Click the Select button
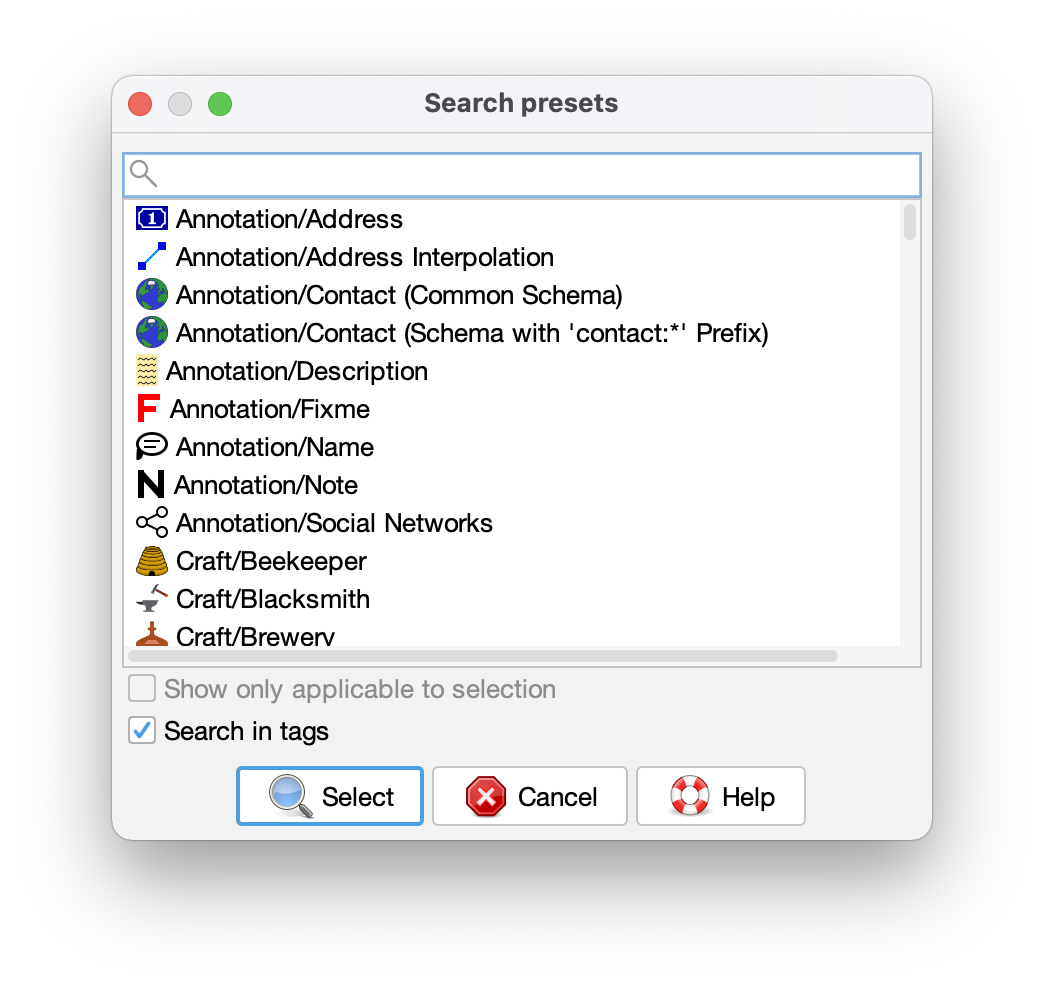Screen dimensions: 1044x988 click(330, 796)
